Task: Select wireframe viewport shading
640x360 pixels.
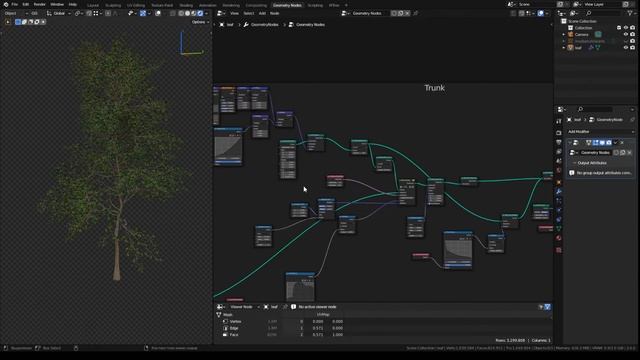Action: tap(181, 13)
